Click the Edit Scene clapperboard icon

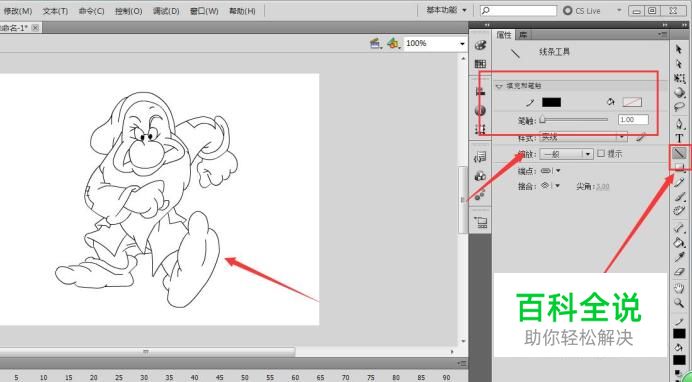tap(376, 43)
